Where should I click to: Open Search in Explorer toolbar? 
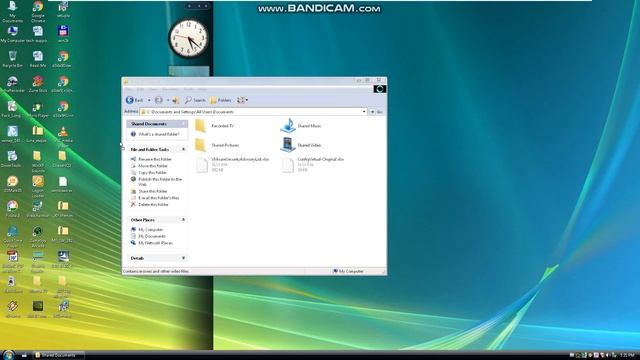195,100
